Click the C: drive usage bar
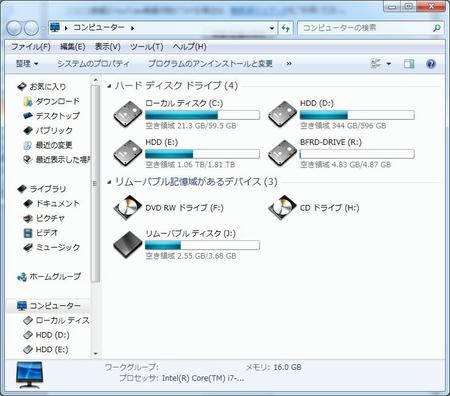The width and height of the screenshot is (450, 396). click(202, 115)
